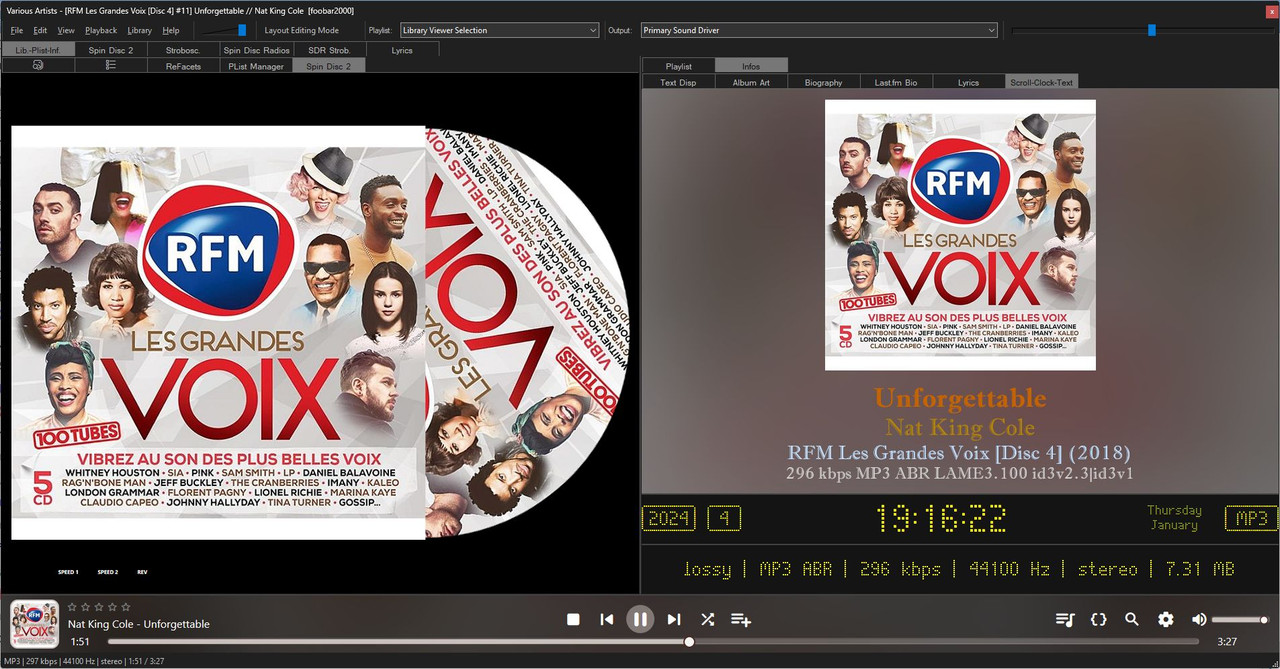Switch to right panel Lyrics tab

point(969,82)
